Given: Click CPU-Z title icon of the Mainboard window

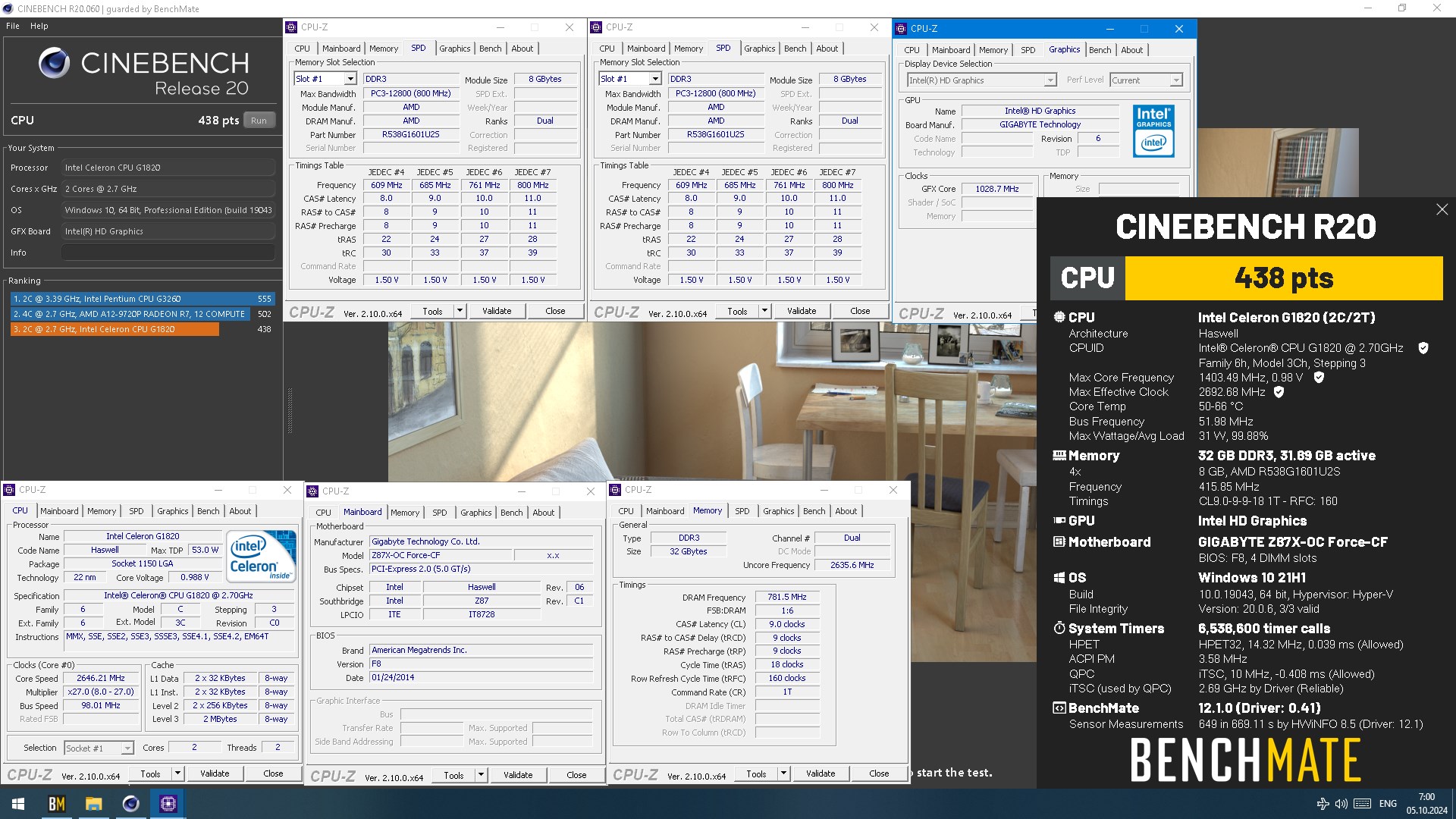Looking at the screenshot, I should pos(313,491).
